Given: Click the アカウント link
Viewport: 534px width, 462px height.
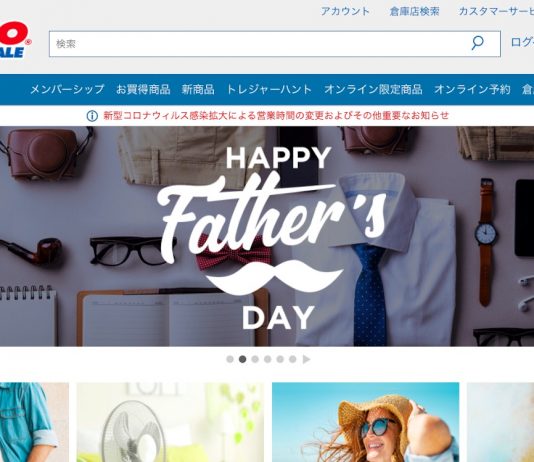Looking at the screenshot, I should pyautogui.click(x=345, y=11).
